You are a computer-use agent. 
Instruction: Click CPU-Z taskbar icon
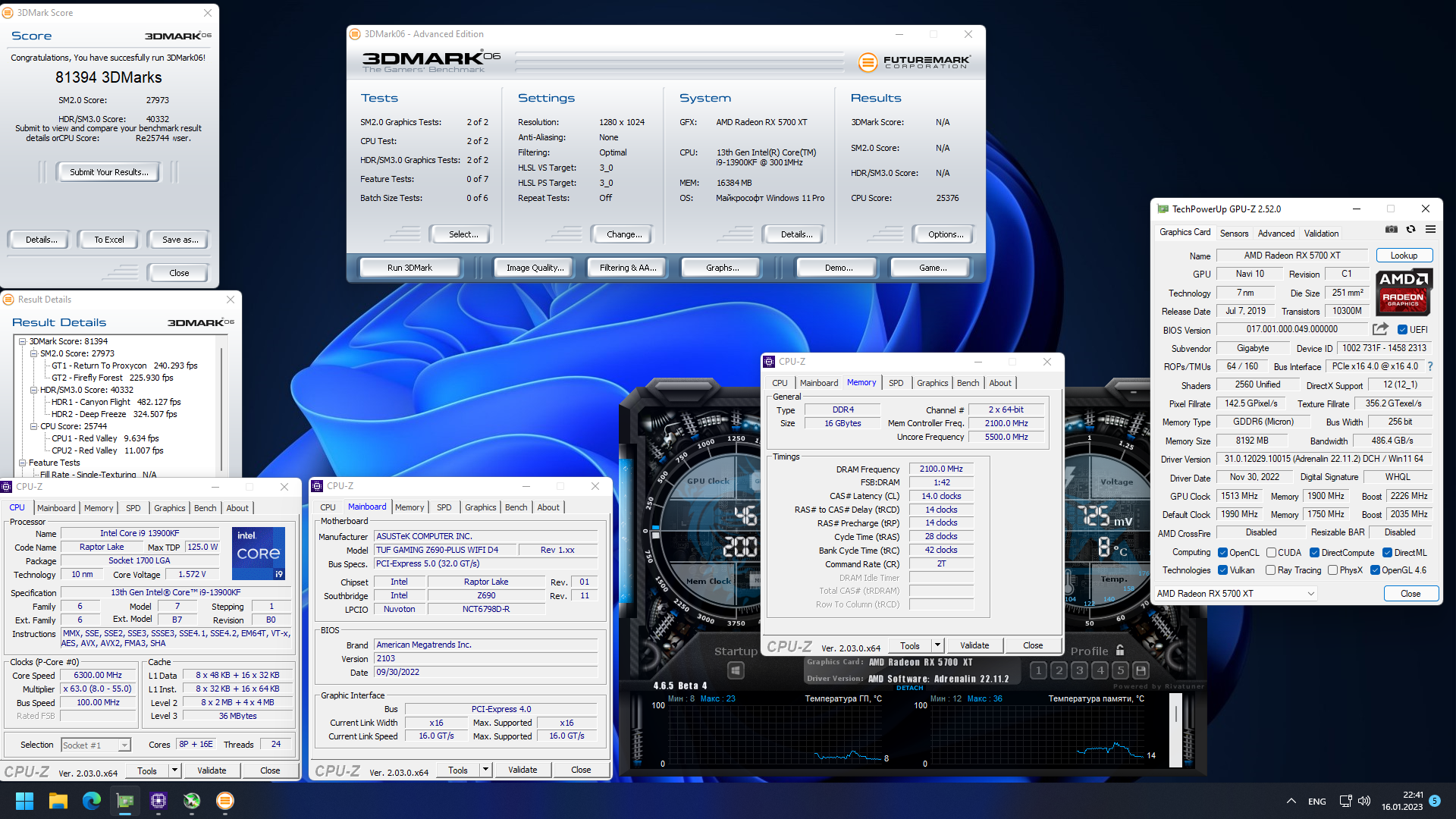pos(158,801)
